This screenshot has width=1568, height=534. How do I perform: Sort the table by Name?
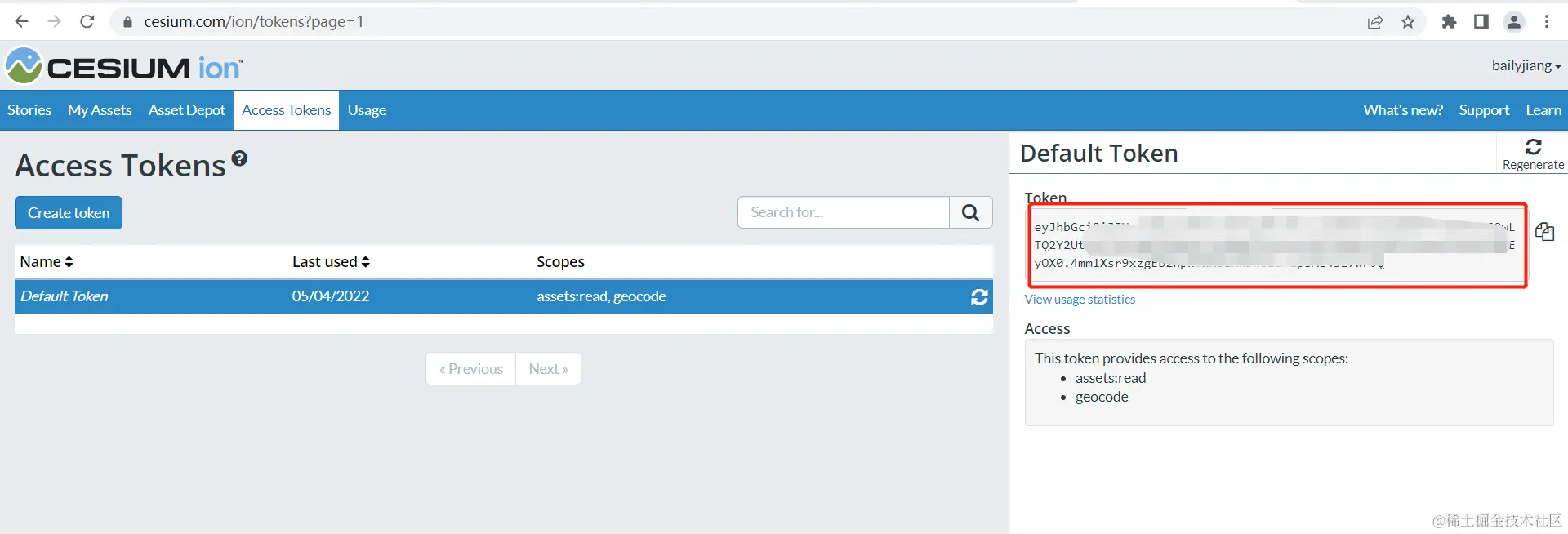click(x=47, y=261)
